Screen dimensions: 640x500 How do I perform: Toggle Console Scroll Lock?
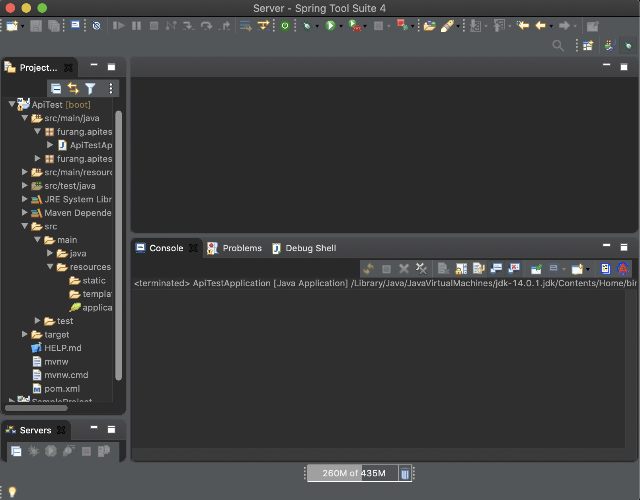click(x=461, y=269)
